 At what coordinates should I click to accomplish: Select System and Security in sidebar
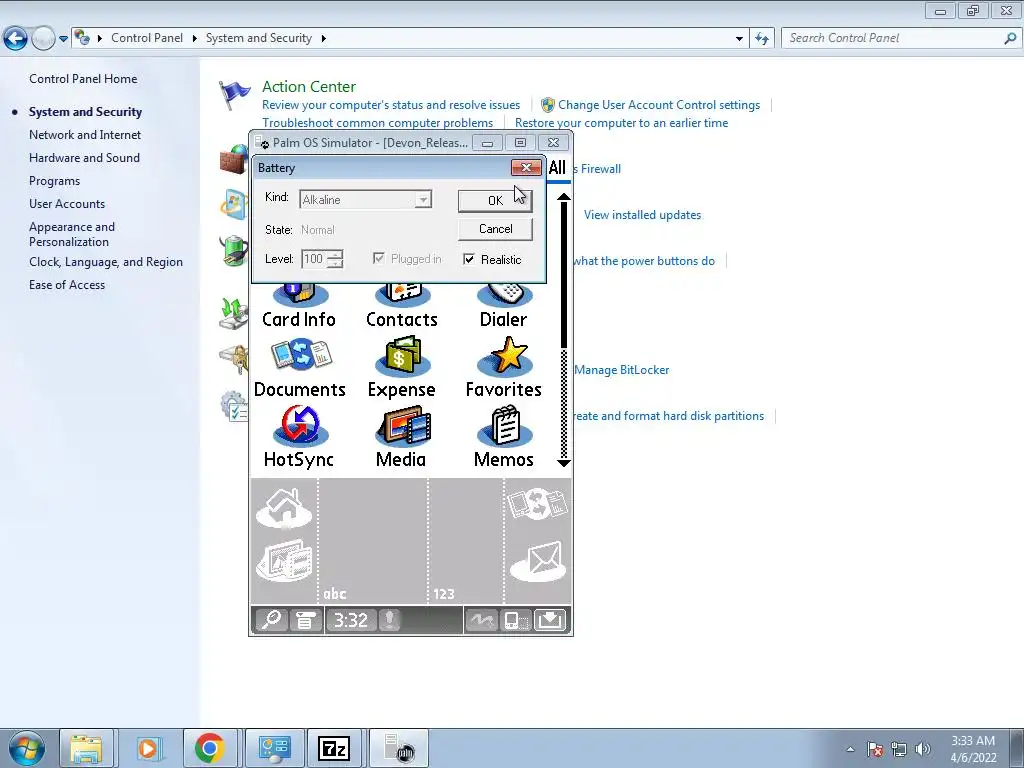tap(85, 112)
